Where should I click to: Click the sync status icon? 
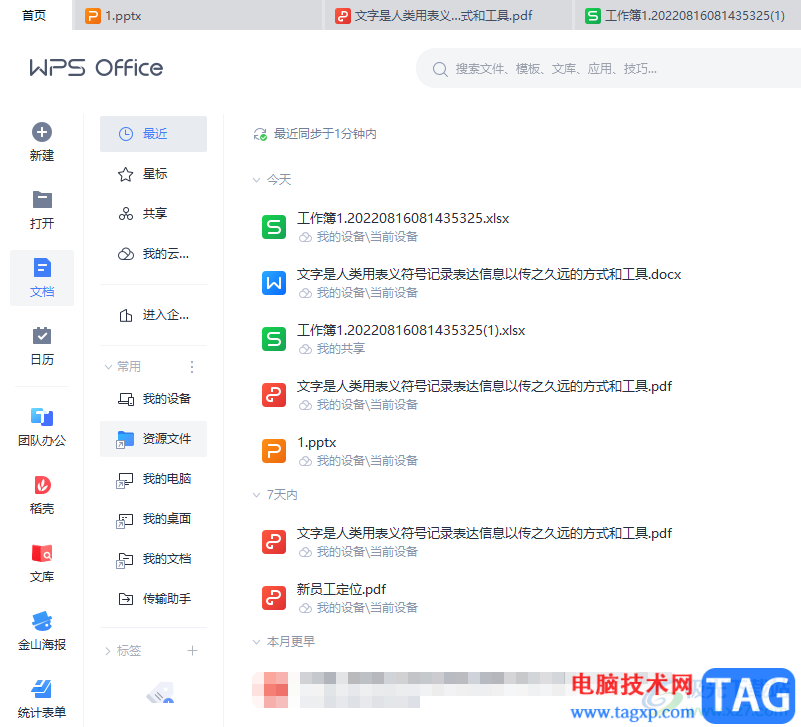(x=260, y=134)
